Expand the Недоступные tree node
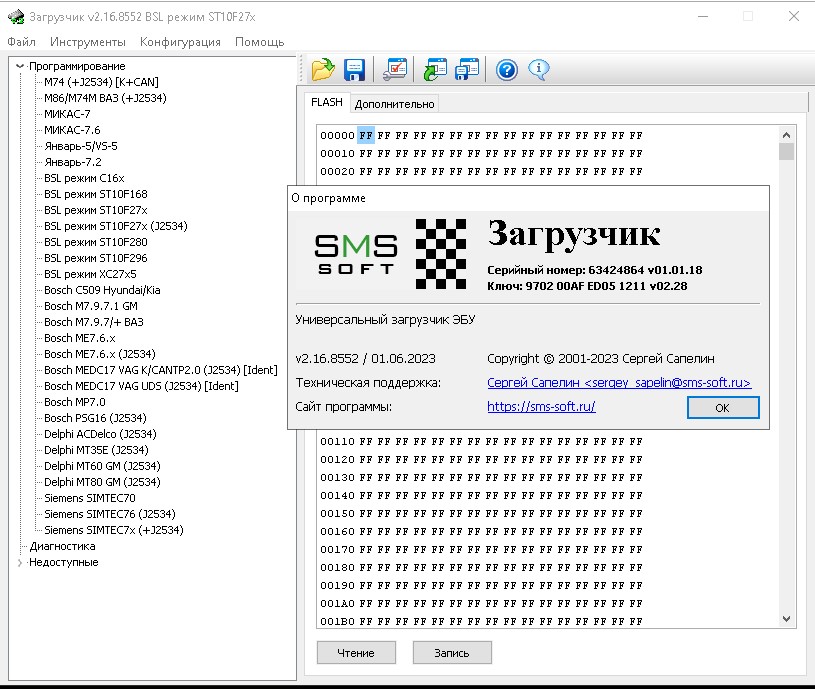The width and height of the screenshot is (815, 689). [20, 562]
